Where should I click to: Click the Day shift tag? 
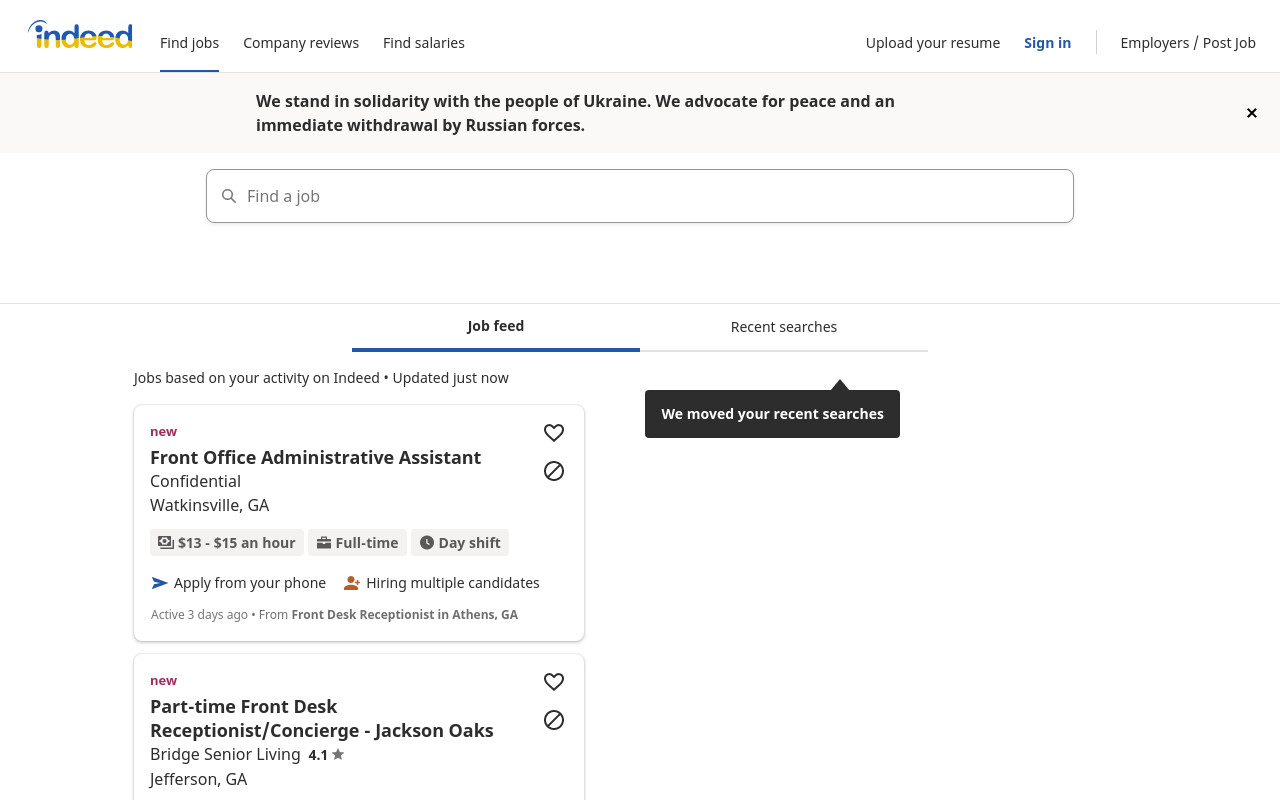tap(460, 542)
